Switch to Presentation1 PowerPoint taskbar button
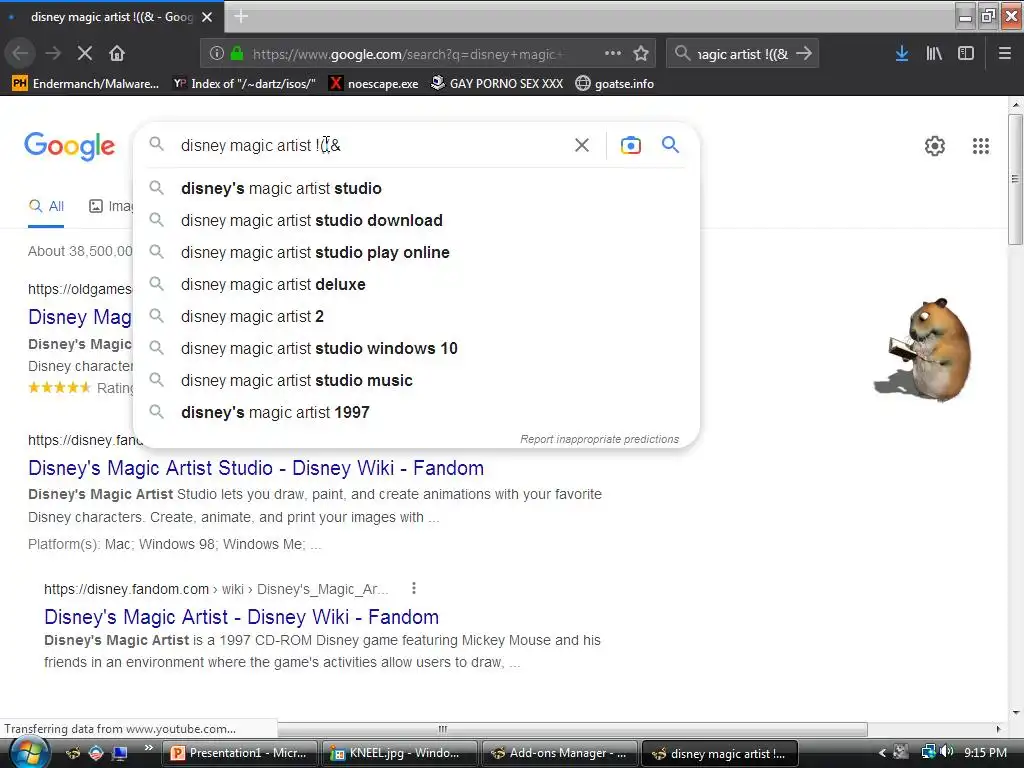This screenshot has width=1024, height=768. click(240, 753)
